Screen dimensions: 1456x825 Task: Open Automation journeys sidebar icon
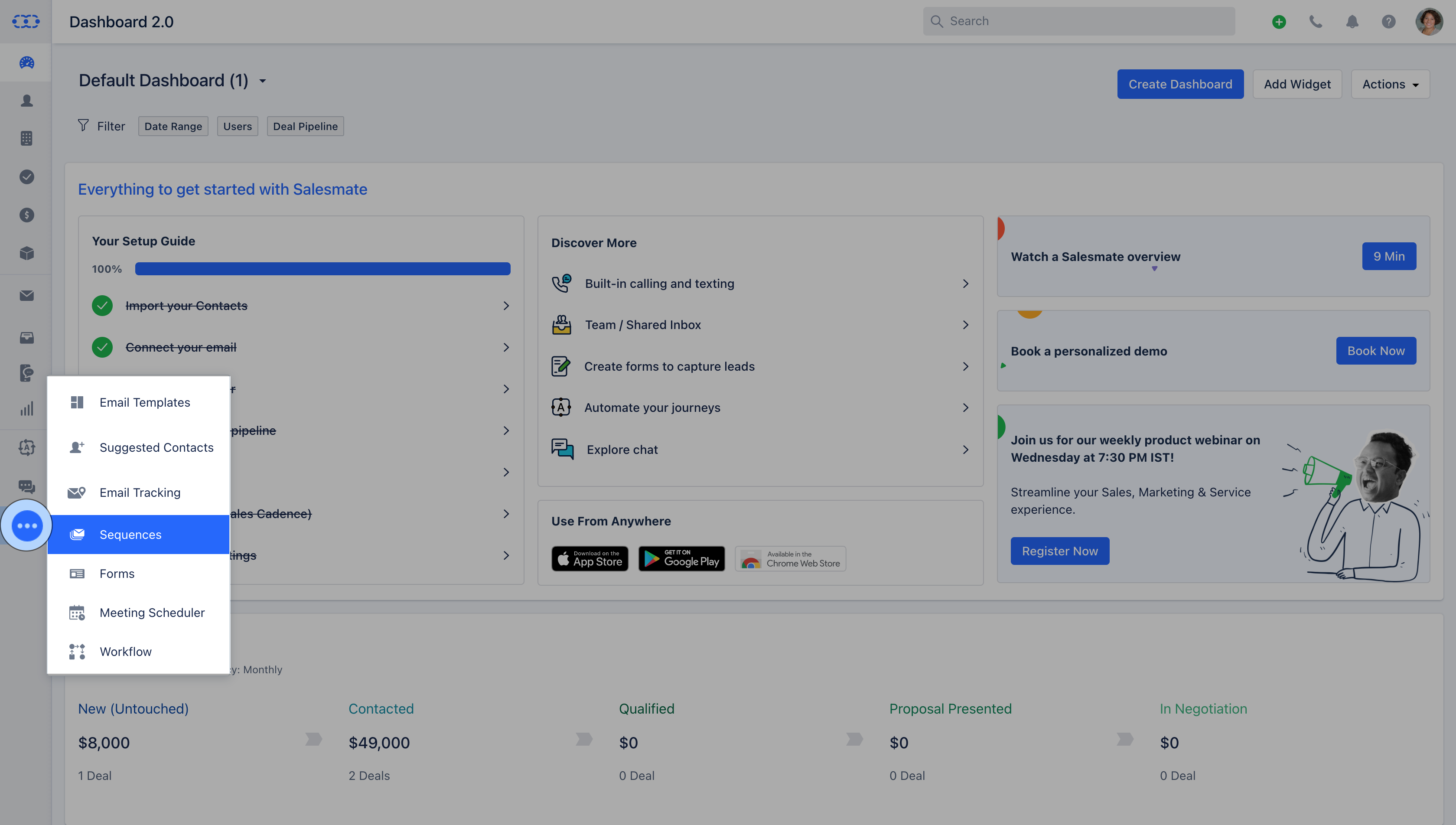click(26, 448)
